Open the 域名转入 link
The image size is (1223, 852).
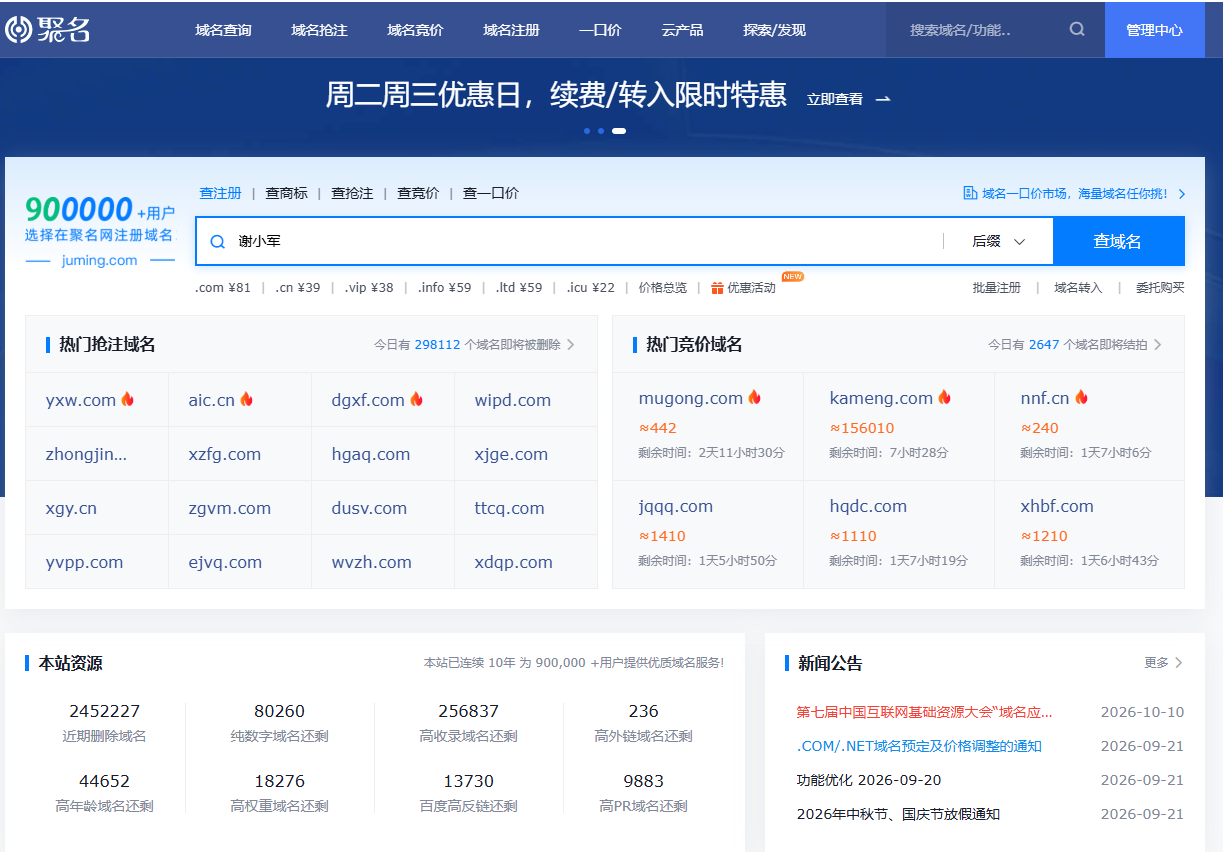1078,287
